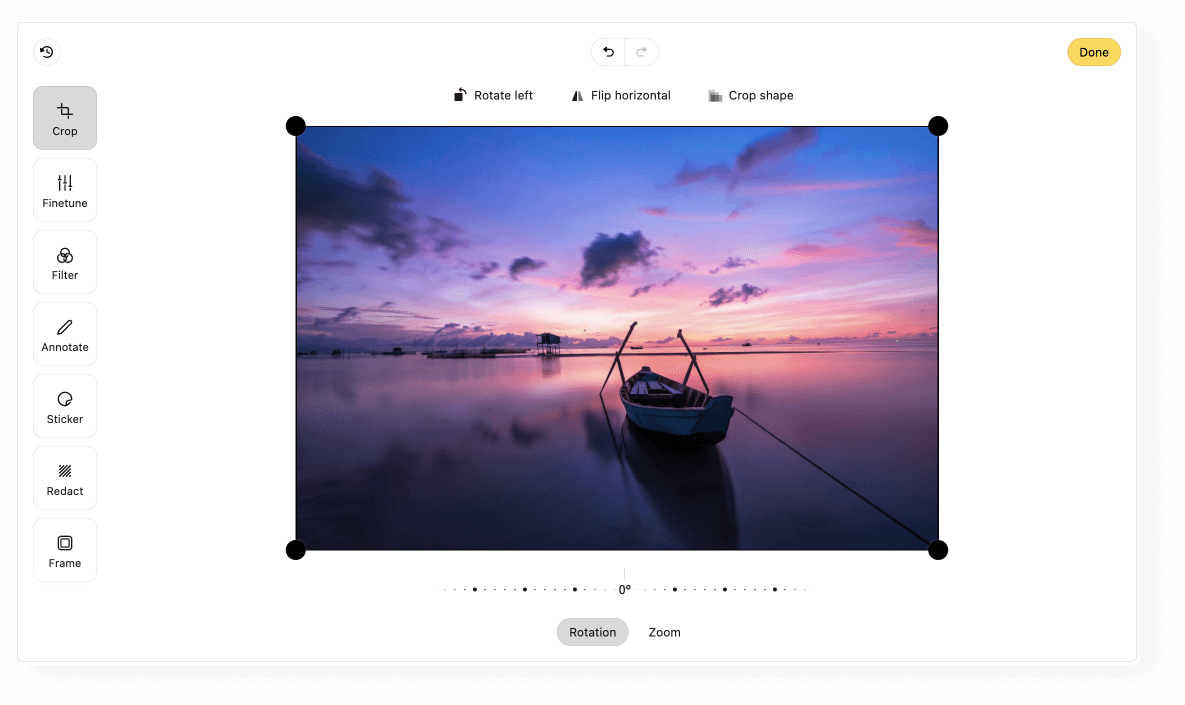This screenshot has width=1185, height=705.
Task: Select the Frame tool
Action: coord(64,549)
